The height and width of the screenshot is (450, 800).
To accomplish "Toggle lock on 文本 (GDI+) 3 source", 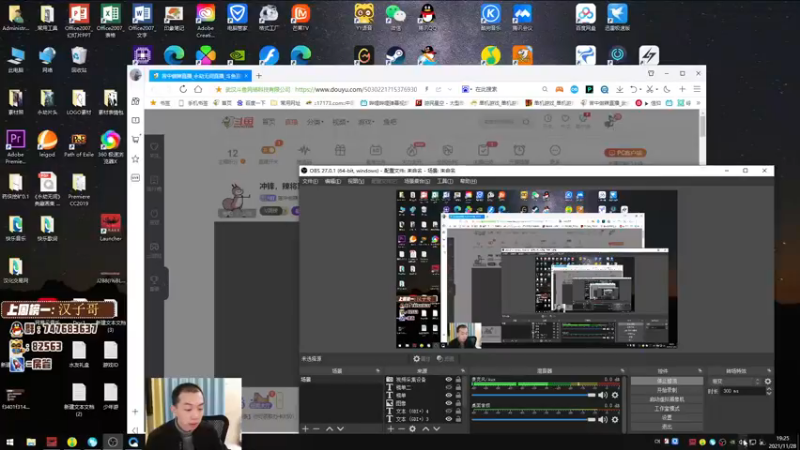I will pyautogui.click(x=458, y=419).
